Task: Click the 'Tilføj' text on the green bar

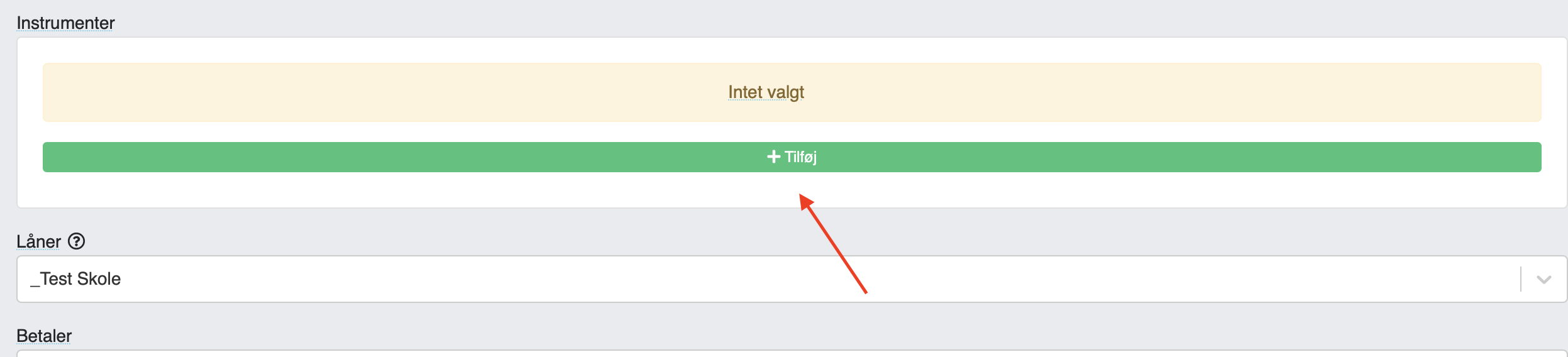Action: [x=800, y=157]
